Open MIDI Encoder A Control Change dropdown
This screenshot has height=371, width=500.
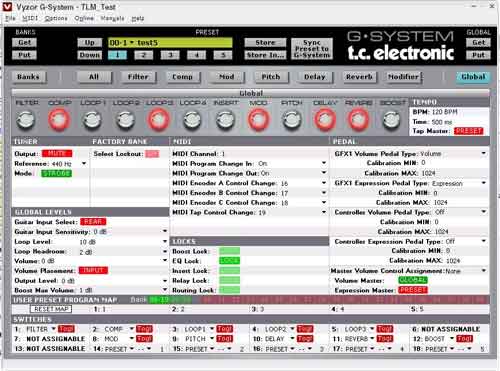click(324, 183)
